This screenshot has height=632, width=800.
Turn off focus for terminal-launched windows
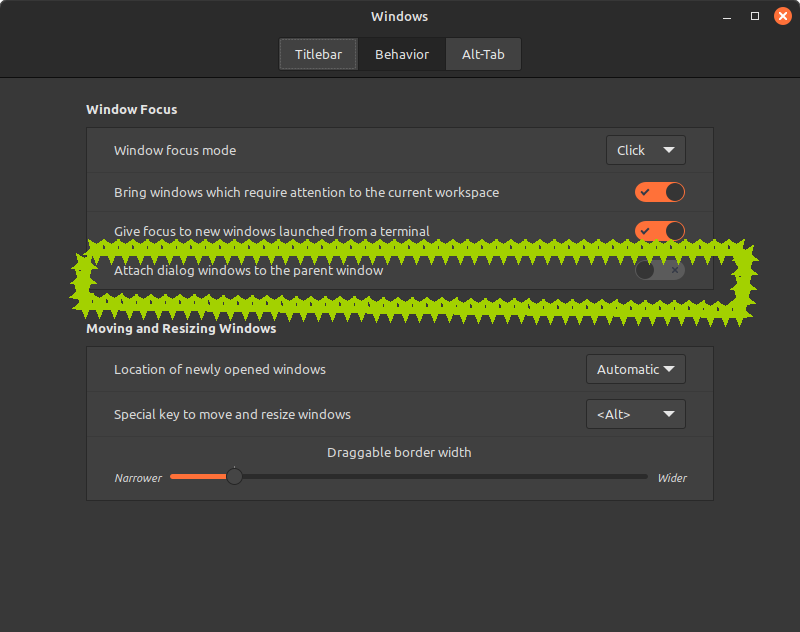(x=660, y=231)
